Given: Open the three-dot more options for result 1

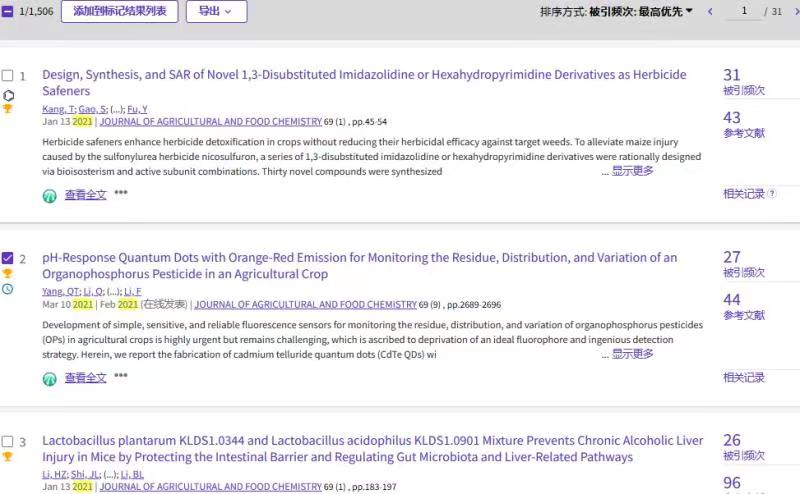Looking at the screenshot, I should pos(121,194).
